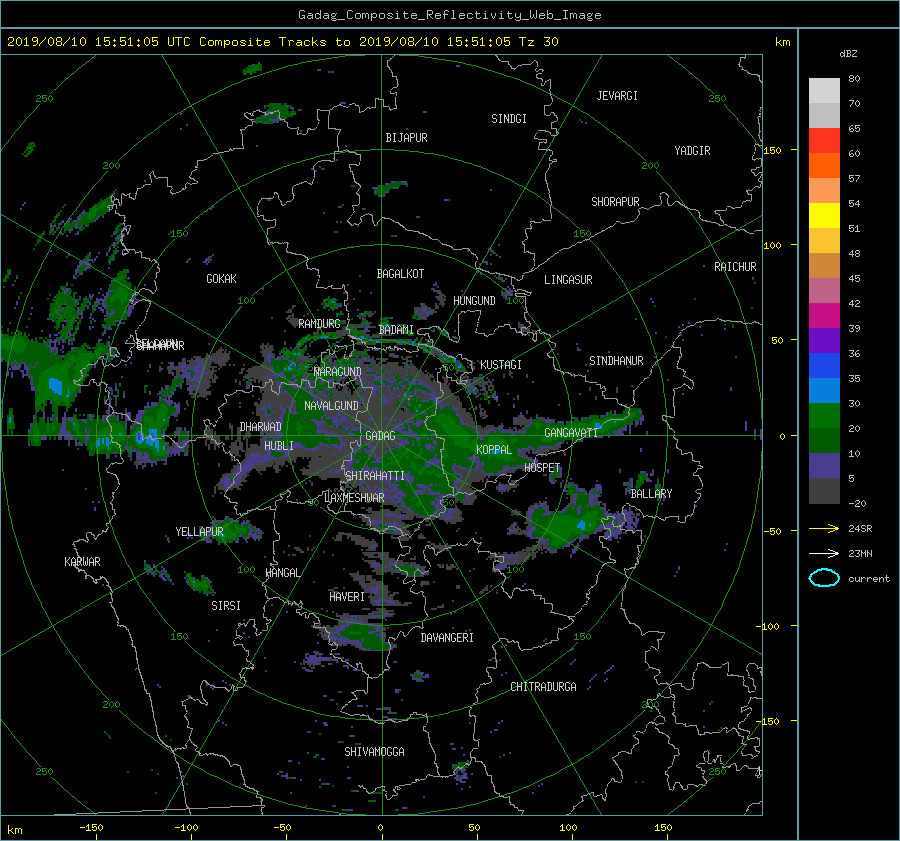The image size is (900, 841).
Task: Click the SHORAPUR city label
Action: click(615, 202)
